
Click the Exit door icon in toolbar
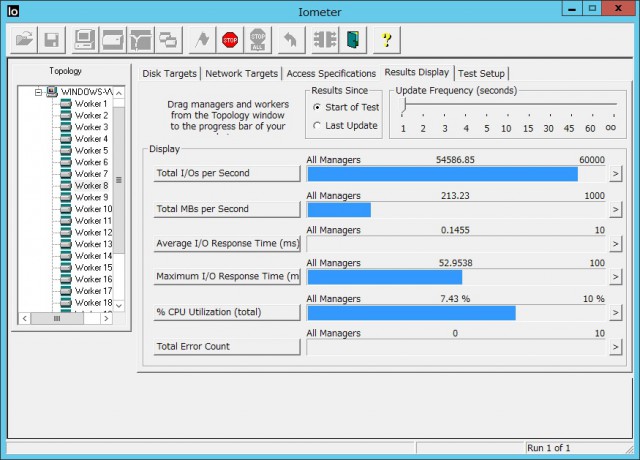coord(352,41)
